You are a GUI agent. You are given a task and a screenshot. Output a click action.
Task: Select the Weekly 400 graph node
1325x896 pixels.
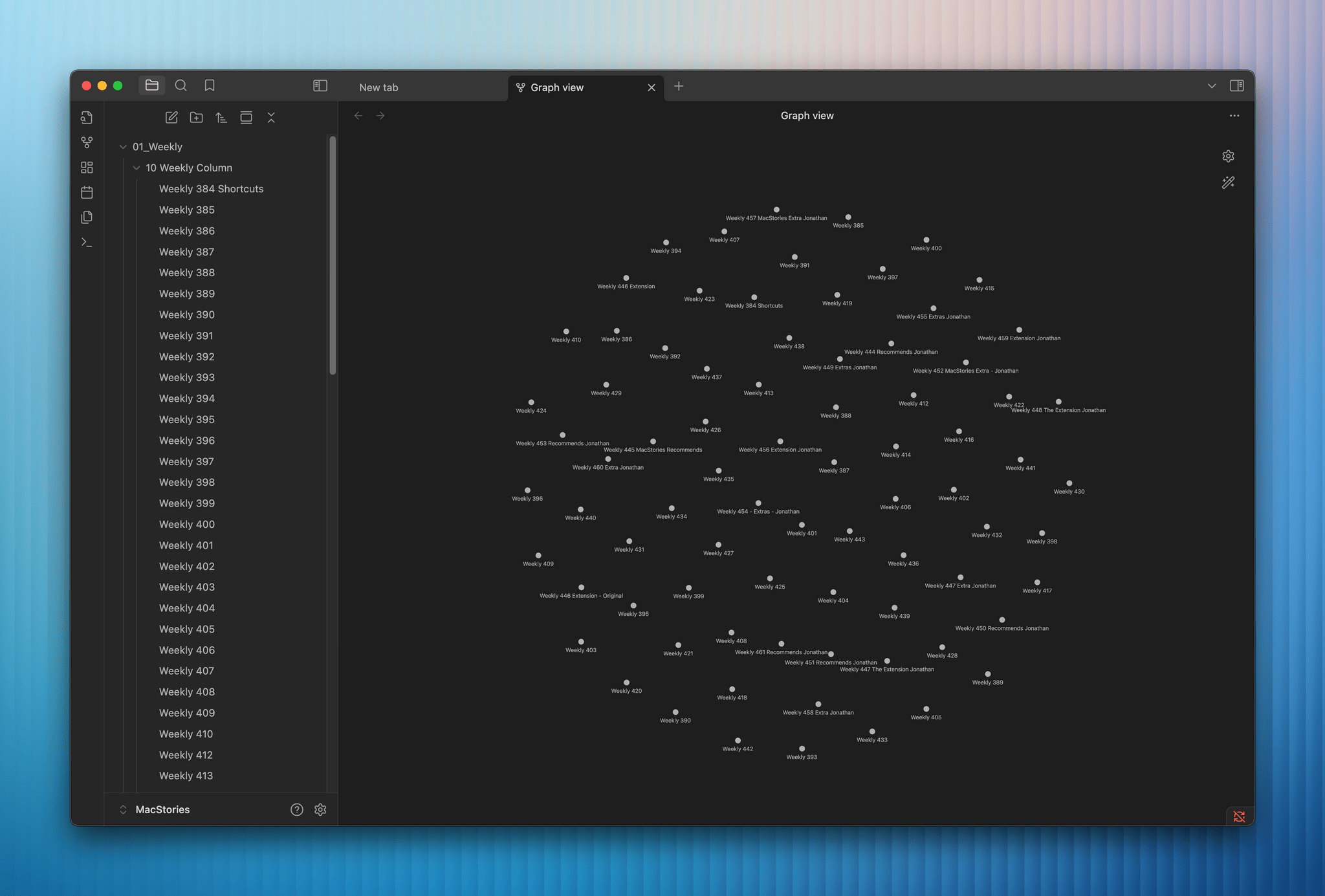tap(926, 240)
